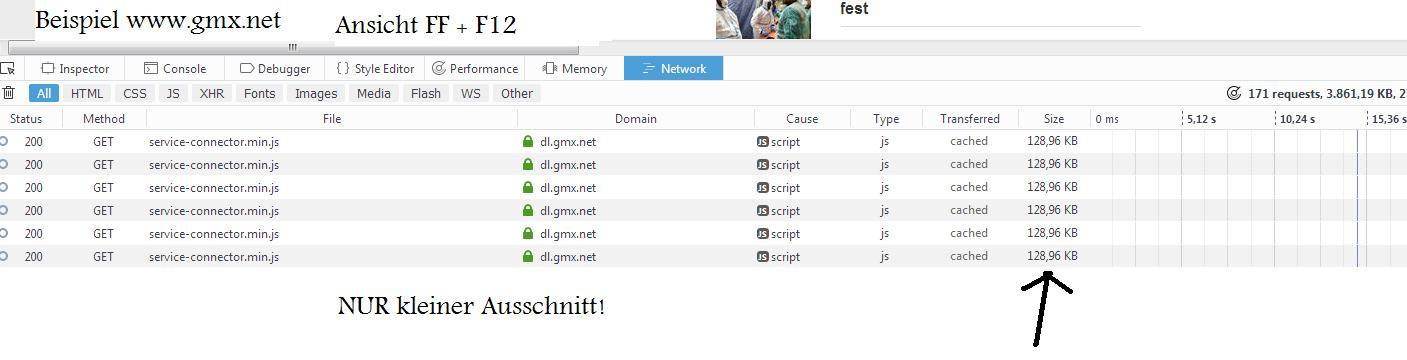Screen dimensions: 1407x360
Task: Sort by Size column header
Action: [x=1054, y=118]
